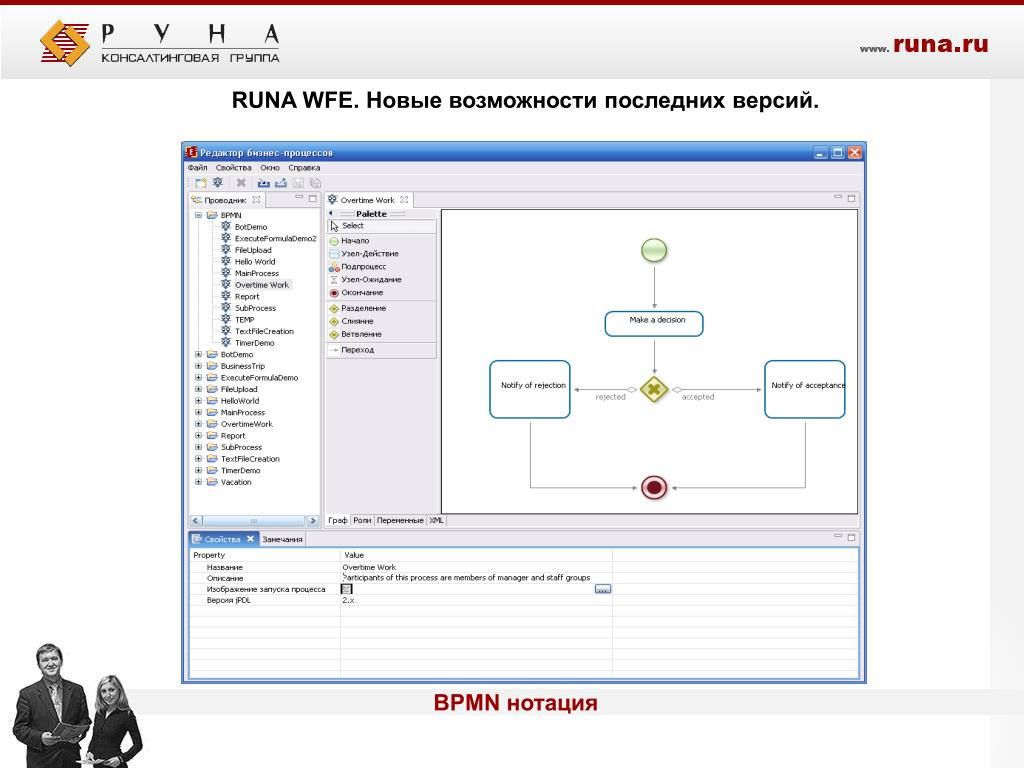Expand the FileUpload folder

pos(199,389)
